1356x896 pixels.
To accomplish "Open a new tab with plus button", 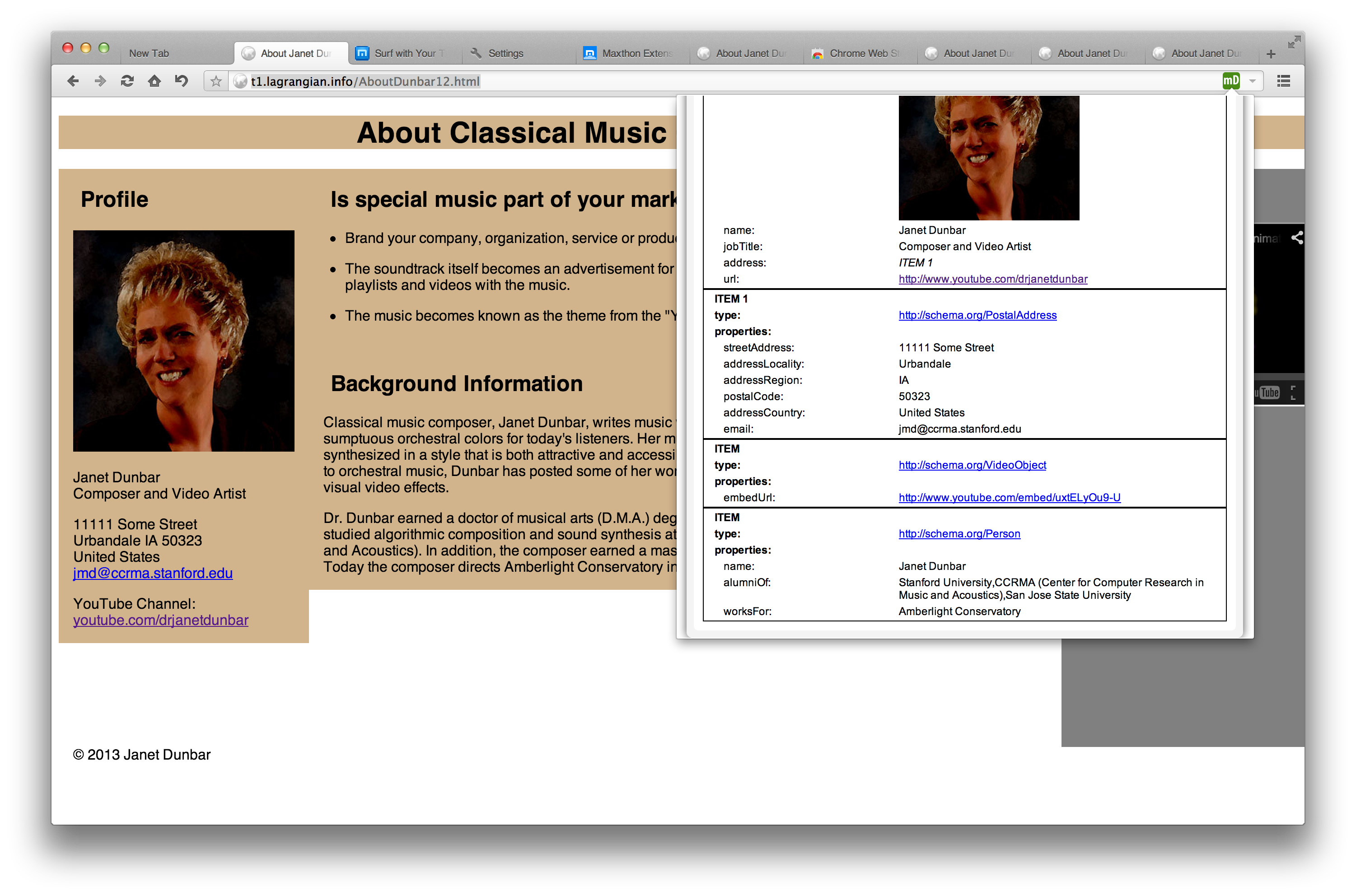I will pos(1271,54).
